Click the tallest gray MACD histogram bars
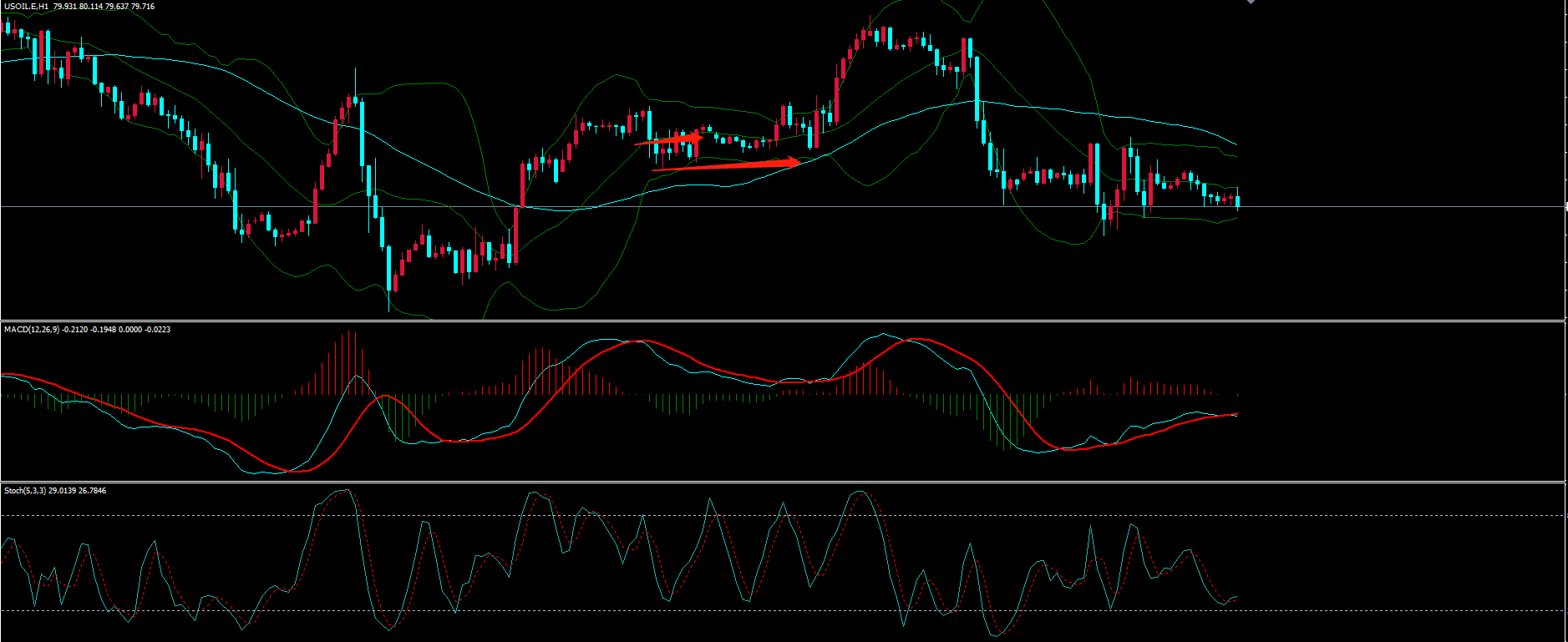The height and width of the screenshot is (642, 1568). (351, 359)
